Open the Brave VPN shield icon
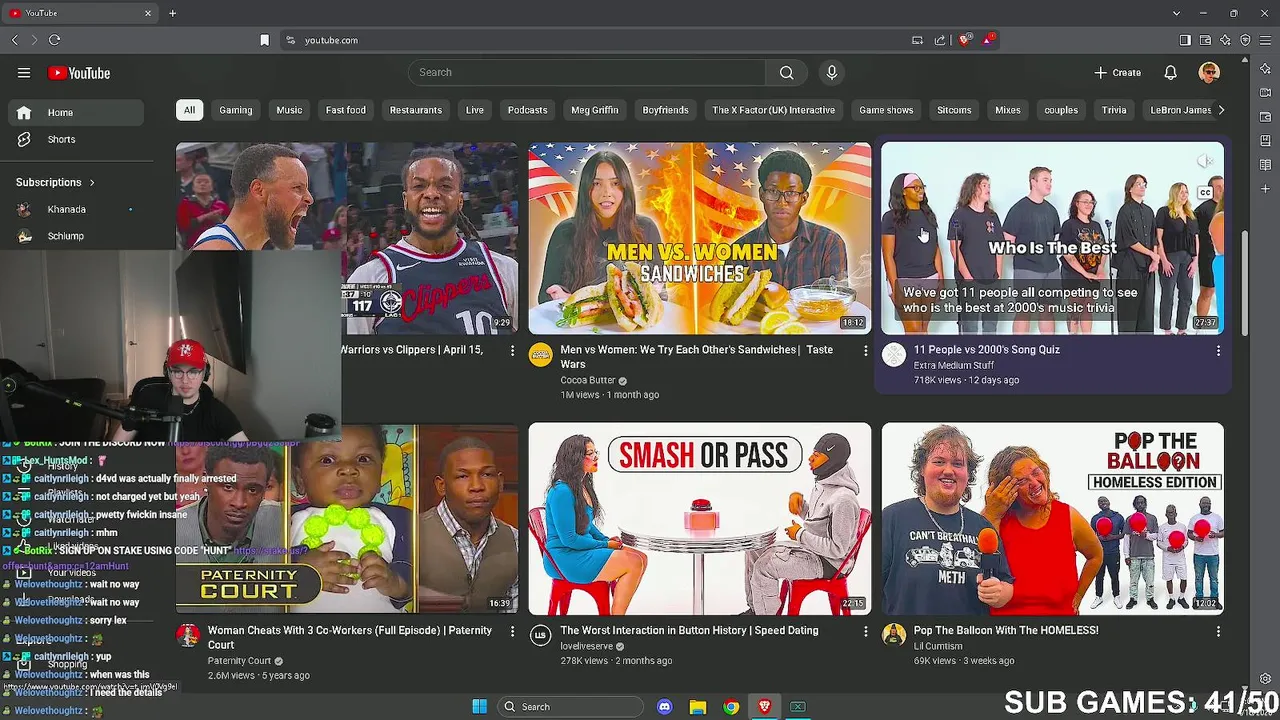Screen dimensions: 1280x720 coord(1245,40)
